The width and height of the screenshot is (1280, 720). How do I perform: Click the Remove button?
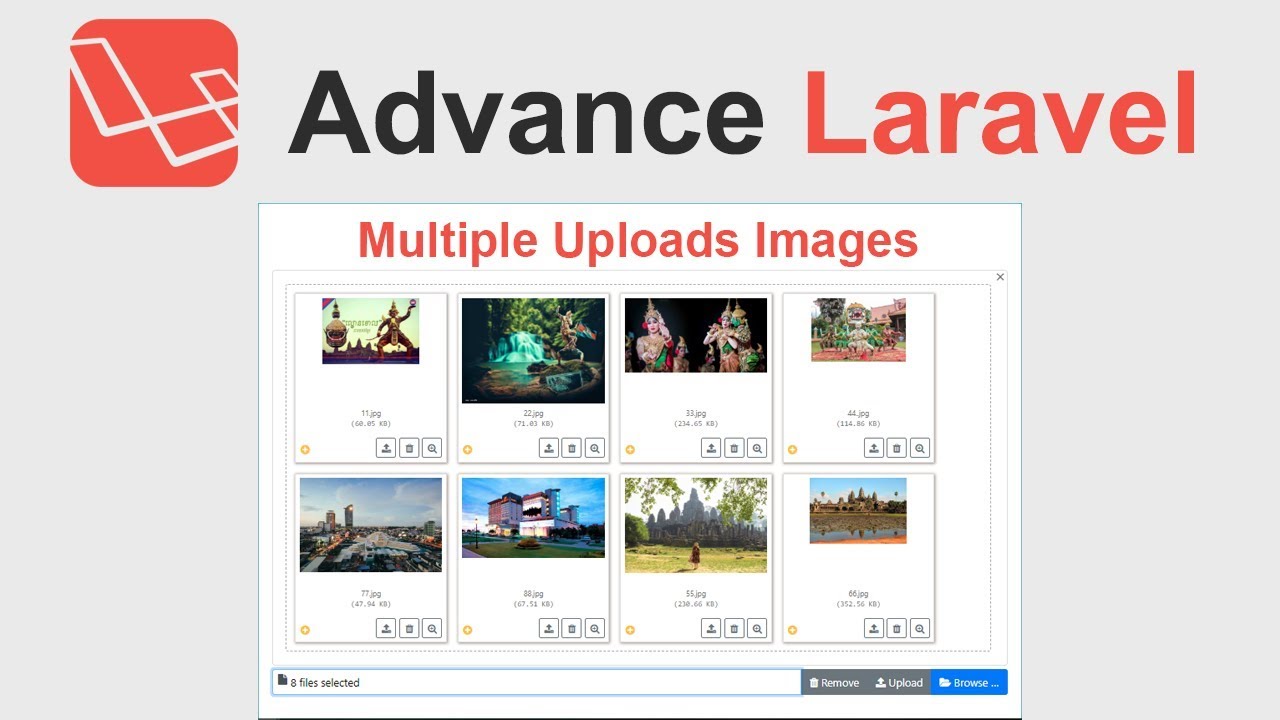[x=834, y=682]
